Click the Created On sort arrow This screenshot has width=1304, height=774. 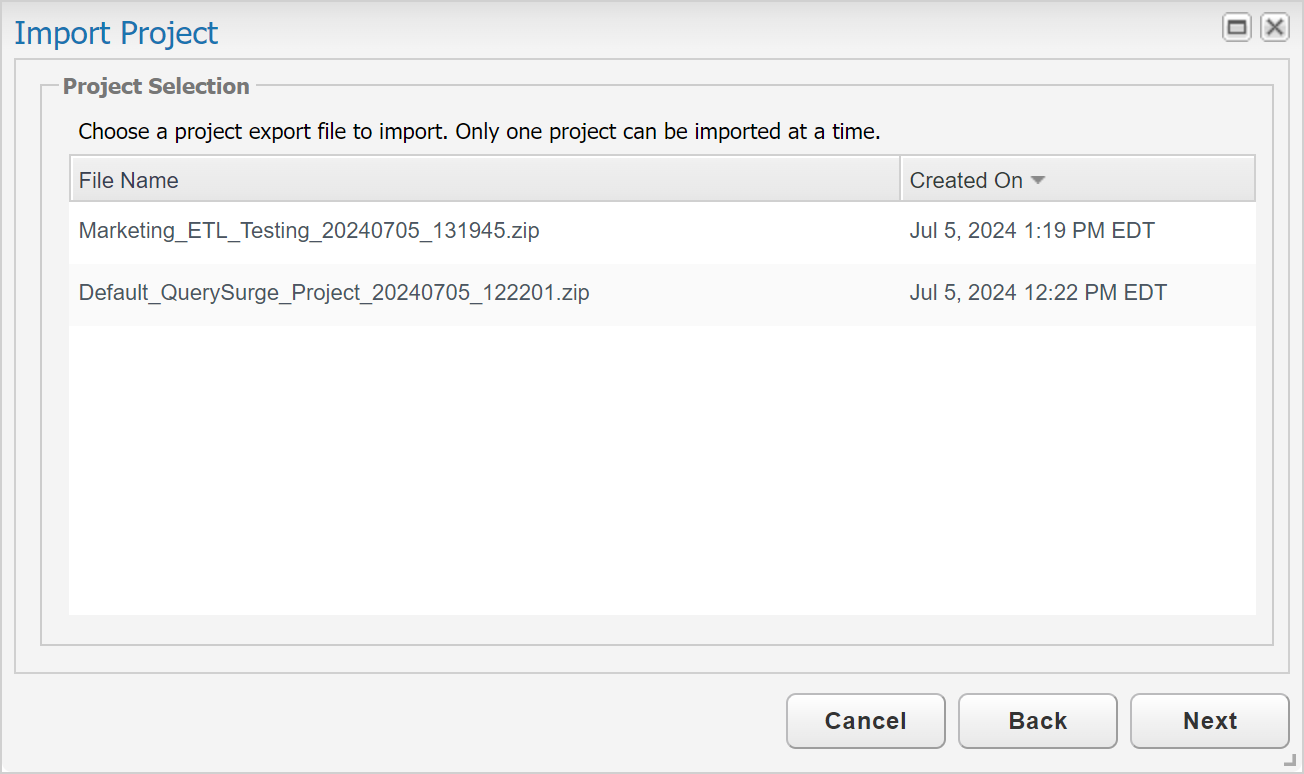(1038, 180)
